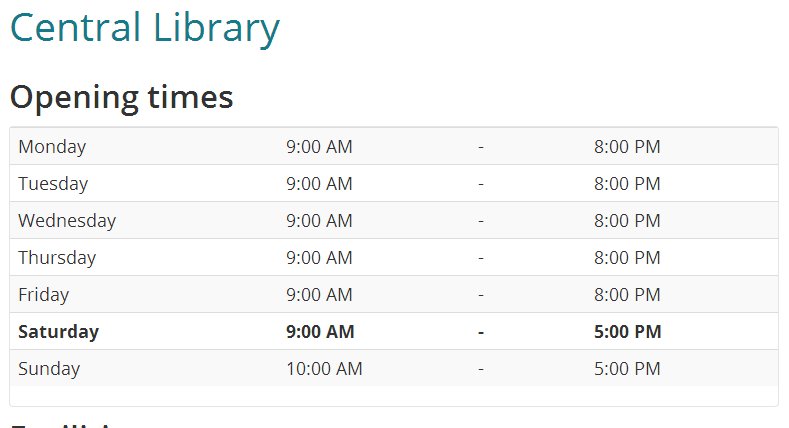Select the Monday row label
789x428 pixels.
[x=52, y=147]
